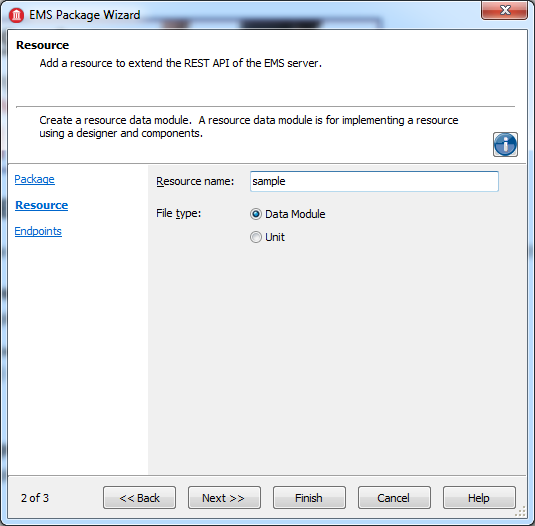Click the EMS Package Wizard title bar icon
The image size is (535, 526).
click(x=16, y=15)
